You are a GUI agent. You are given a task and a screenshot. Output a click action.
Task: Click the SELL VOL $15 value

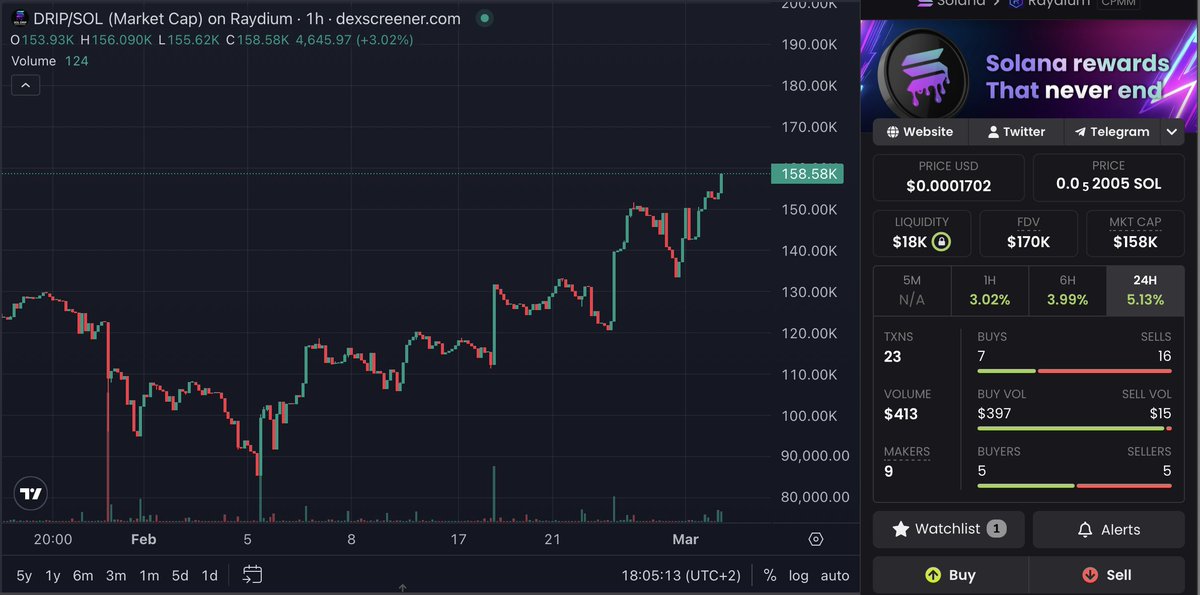(1160, 414)
